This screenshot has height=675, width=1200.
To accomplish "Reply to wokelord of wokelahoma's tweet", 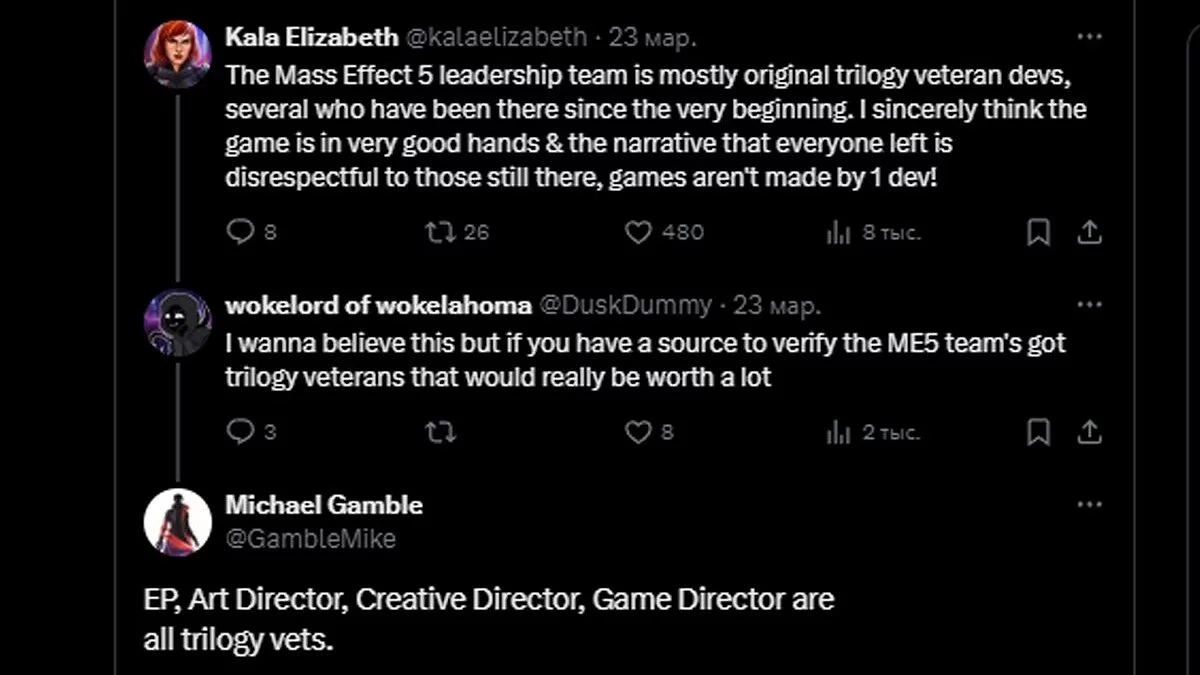I will click(x=241, y=432).
